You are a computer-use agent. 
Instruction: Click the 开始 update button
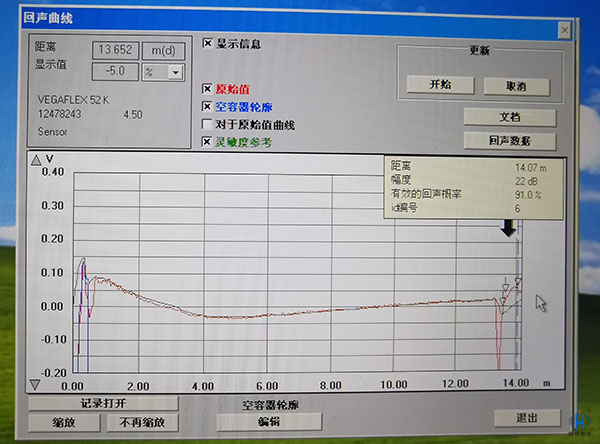(440, 85)
